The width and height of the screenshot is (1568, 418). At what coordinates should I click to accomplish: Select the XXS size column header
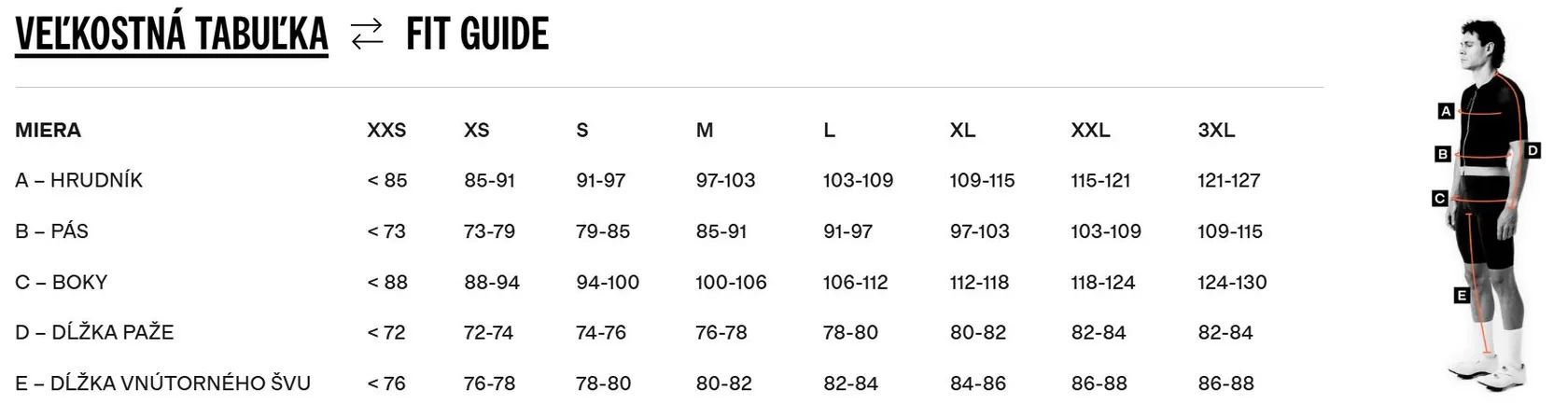point(386,131)
